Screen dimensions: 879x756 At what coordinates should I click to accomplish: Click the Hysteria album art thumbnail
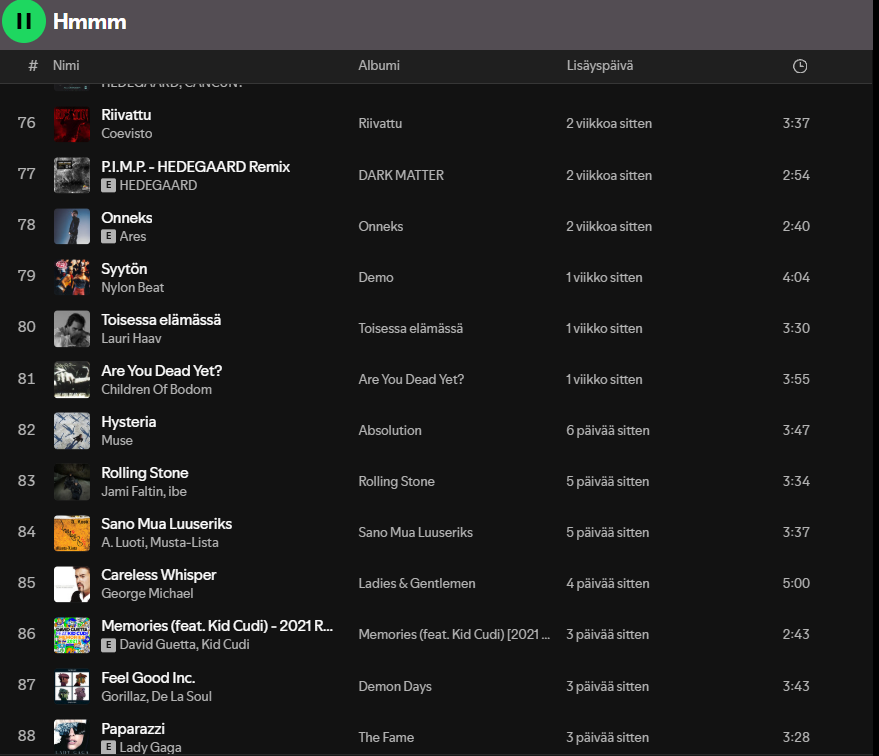pos(72,430)
